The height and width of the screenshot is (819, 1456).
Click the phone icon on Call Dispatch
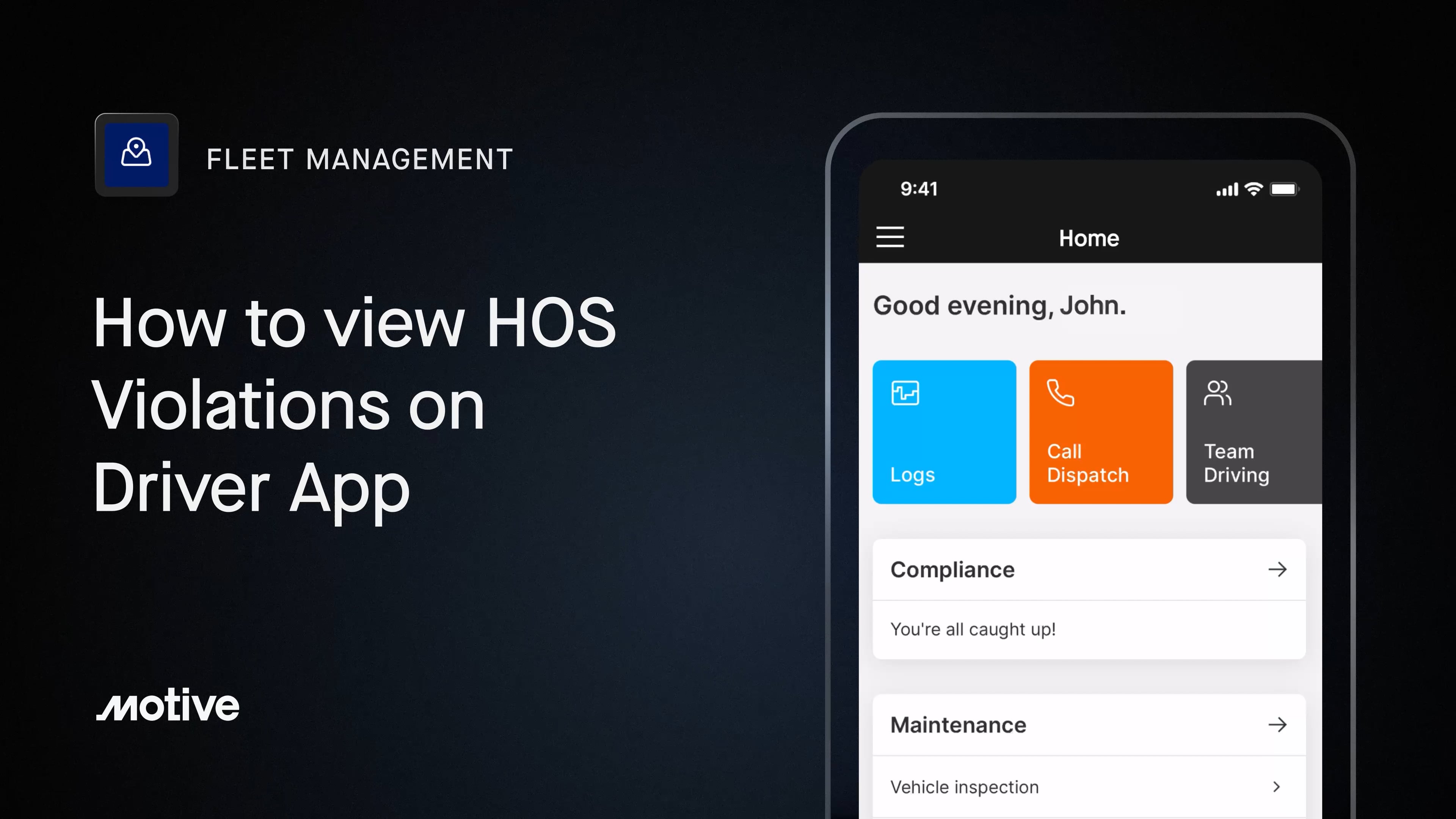click(1061, 393)
